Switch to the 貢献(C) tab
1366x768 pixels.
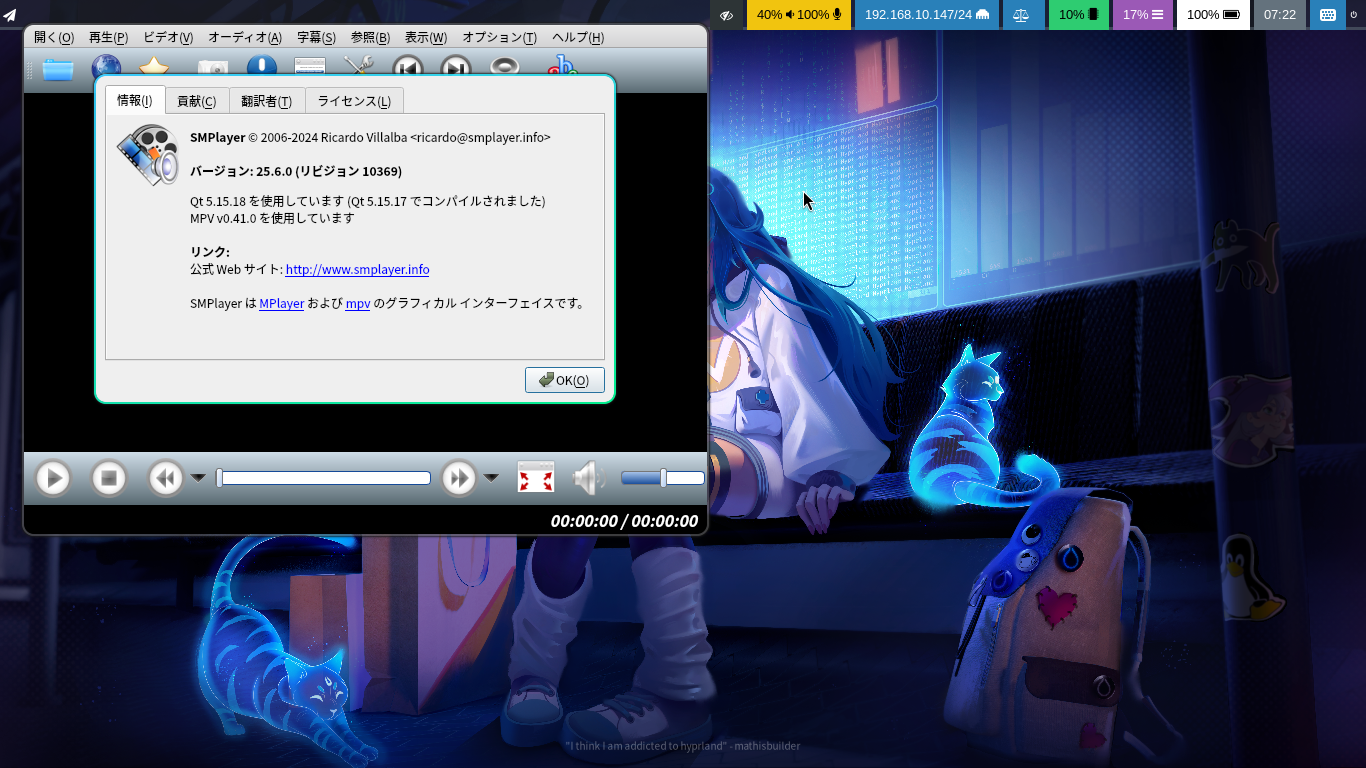pyautogui.click(x=196, y=101)
